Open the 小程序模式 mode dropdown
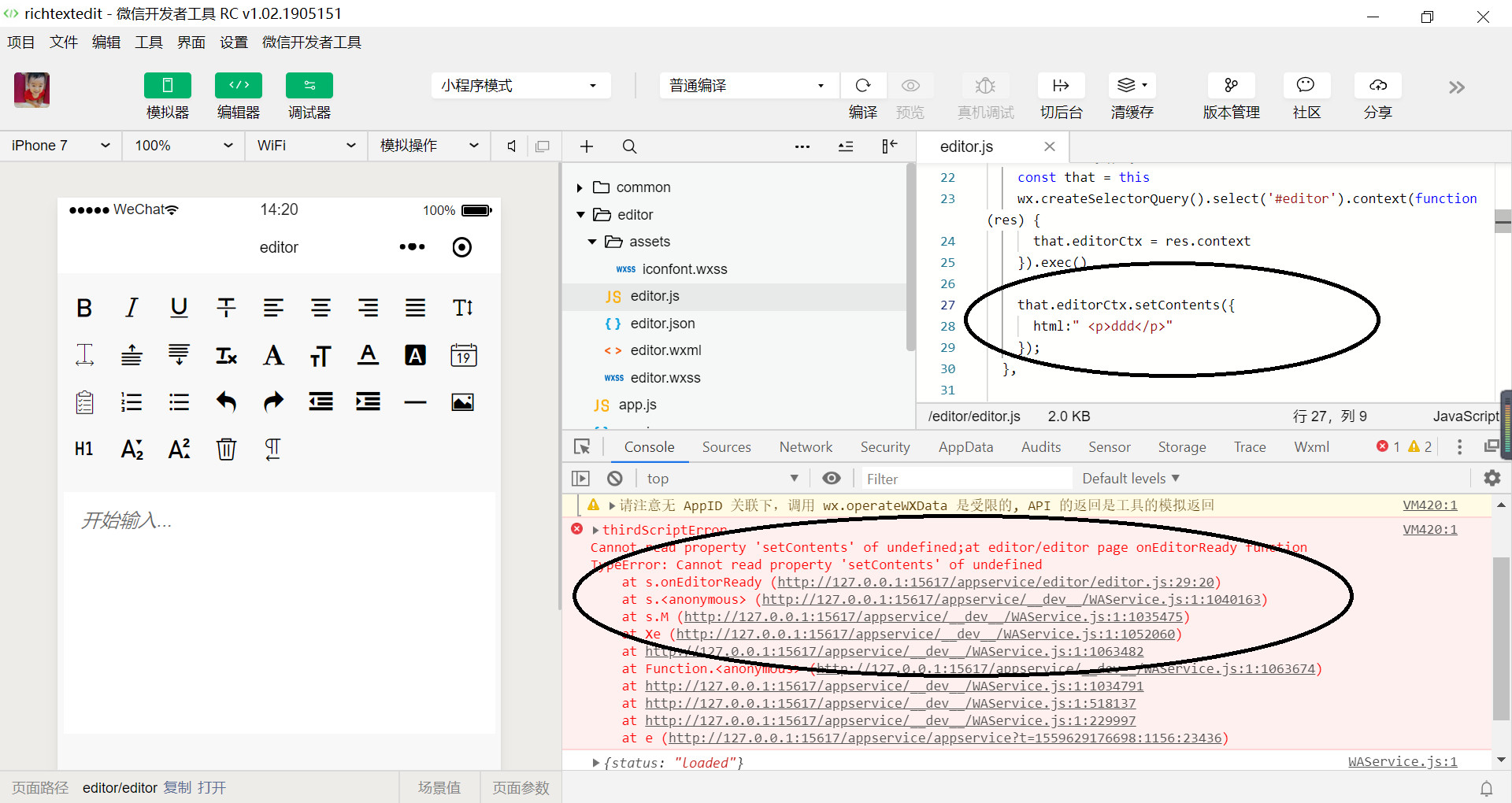Image resolution: width=1512 pixels, height=803 pixels. coord(521,85)
